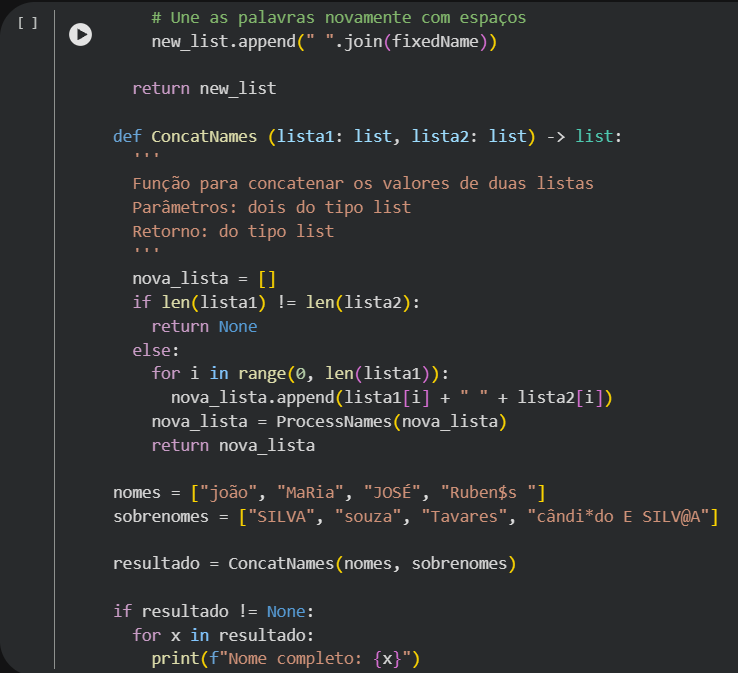Viewport: 738px width, 673px height.
Task: Click the 'if len(lista1) != len(lista2):' line
Action: coord(276,303)
